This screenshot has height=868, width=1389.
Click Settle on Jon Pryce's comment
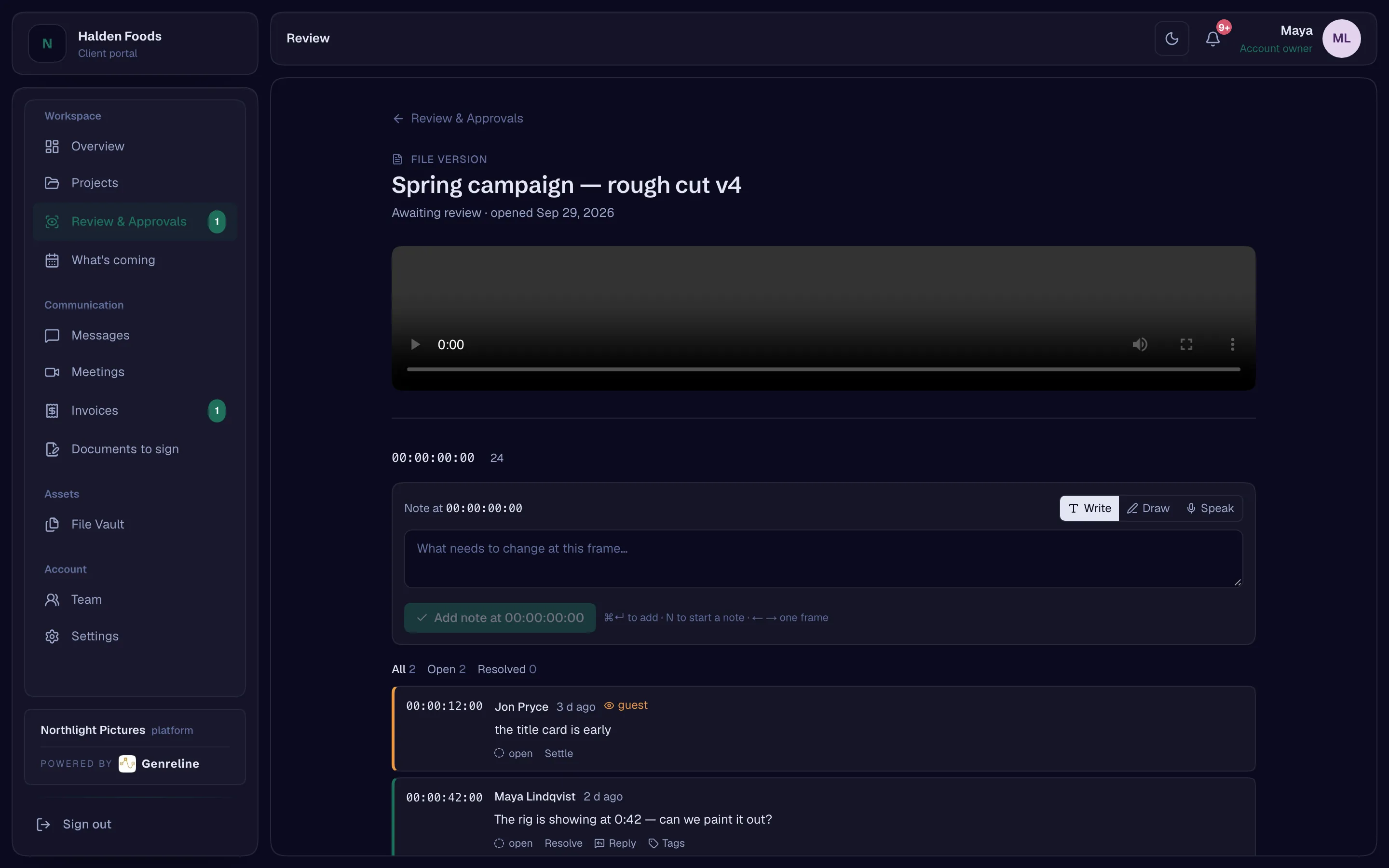(558, 753)
